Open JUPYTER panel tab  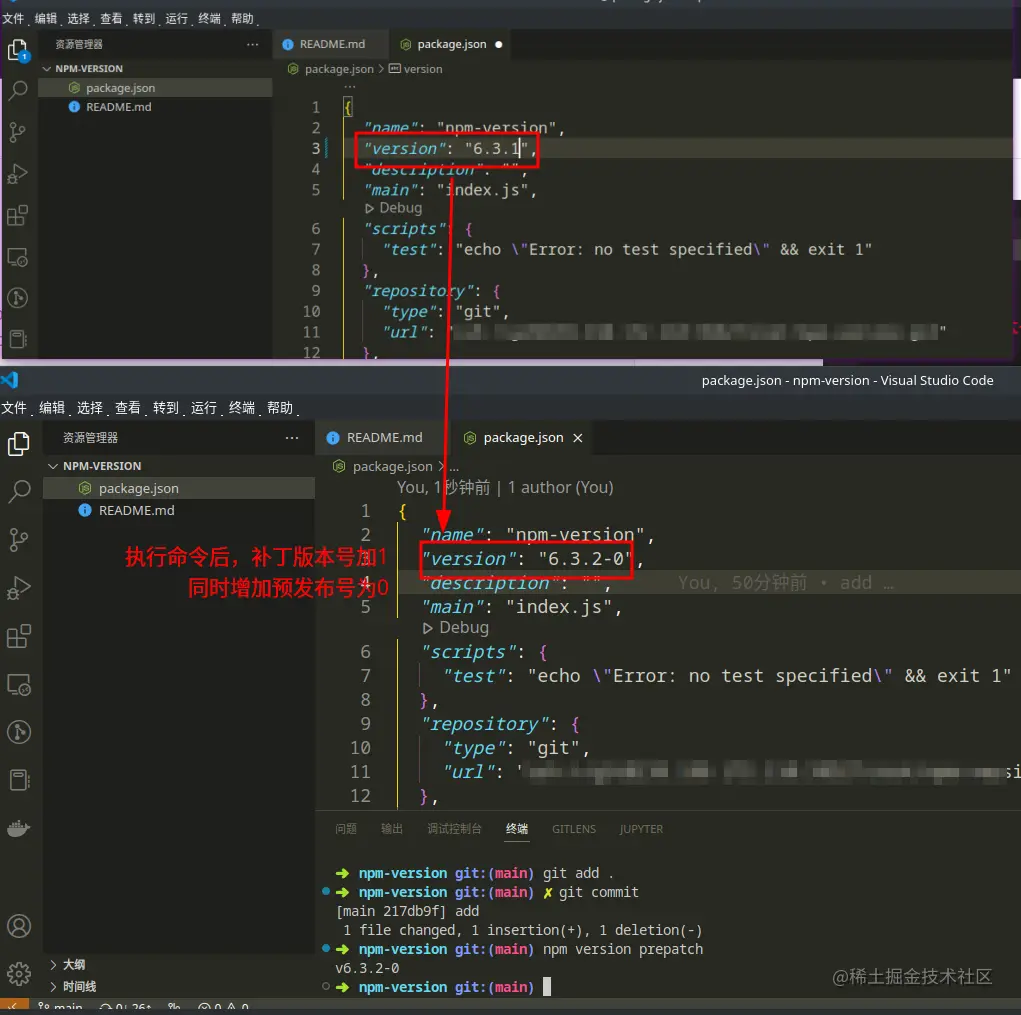(x=641, y=829)
